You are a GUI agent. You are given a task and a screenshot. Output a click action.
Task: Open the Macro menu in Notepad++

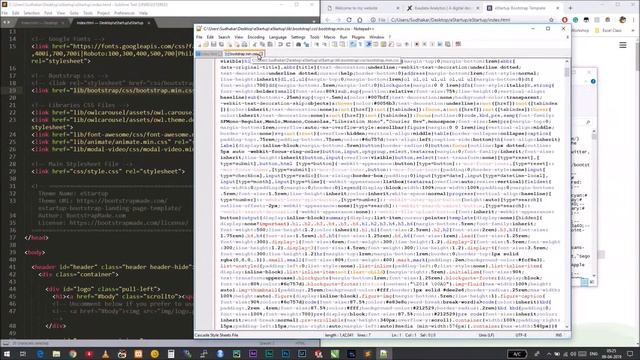pos(329,37)
